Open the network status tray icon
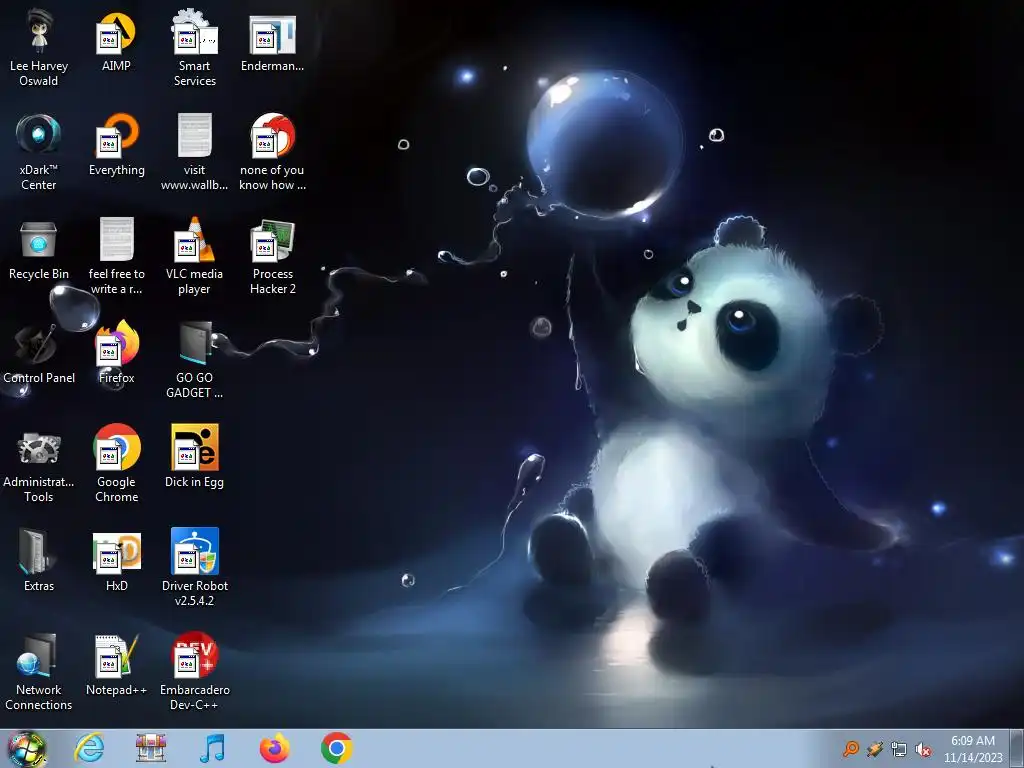 click(899, 750)
